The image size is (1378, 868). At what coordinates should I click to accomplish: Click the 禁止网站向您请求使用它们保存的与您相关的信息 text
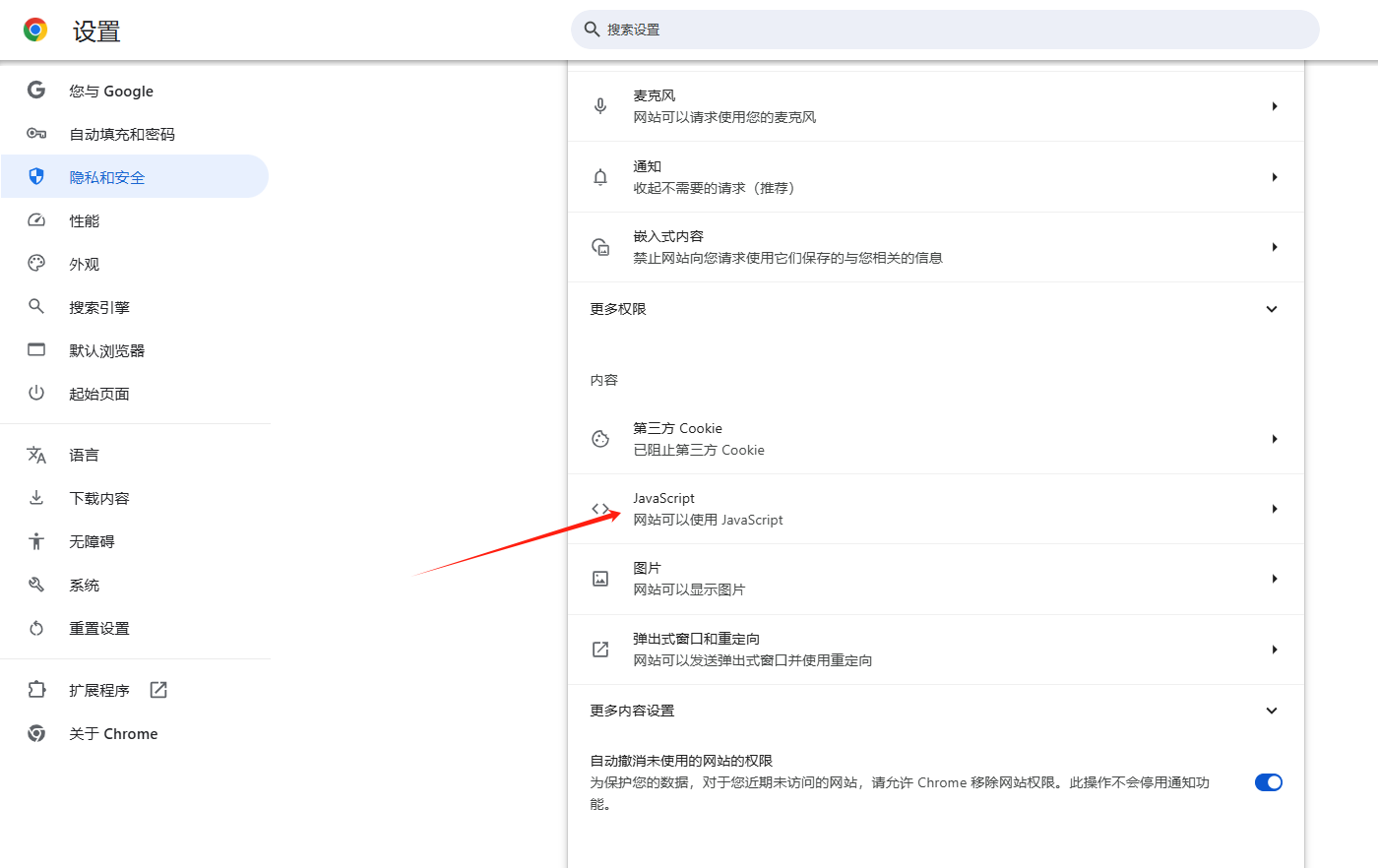(x=787, y=258)
